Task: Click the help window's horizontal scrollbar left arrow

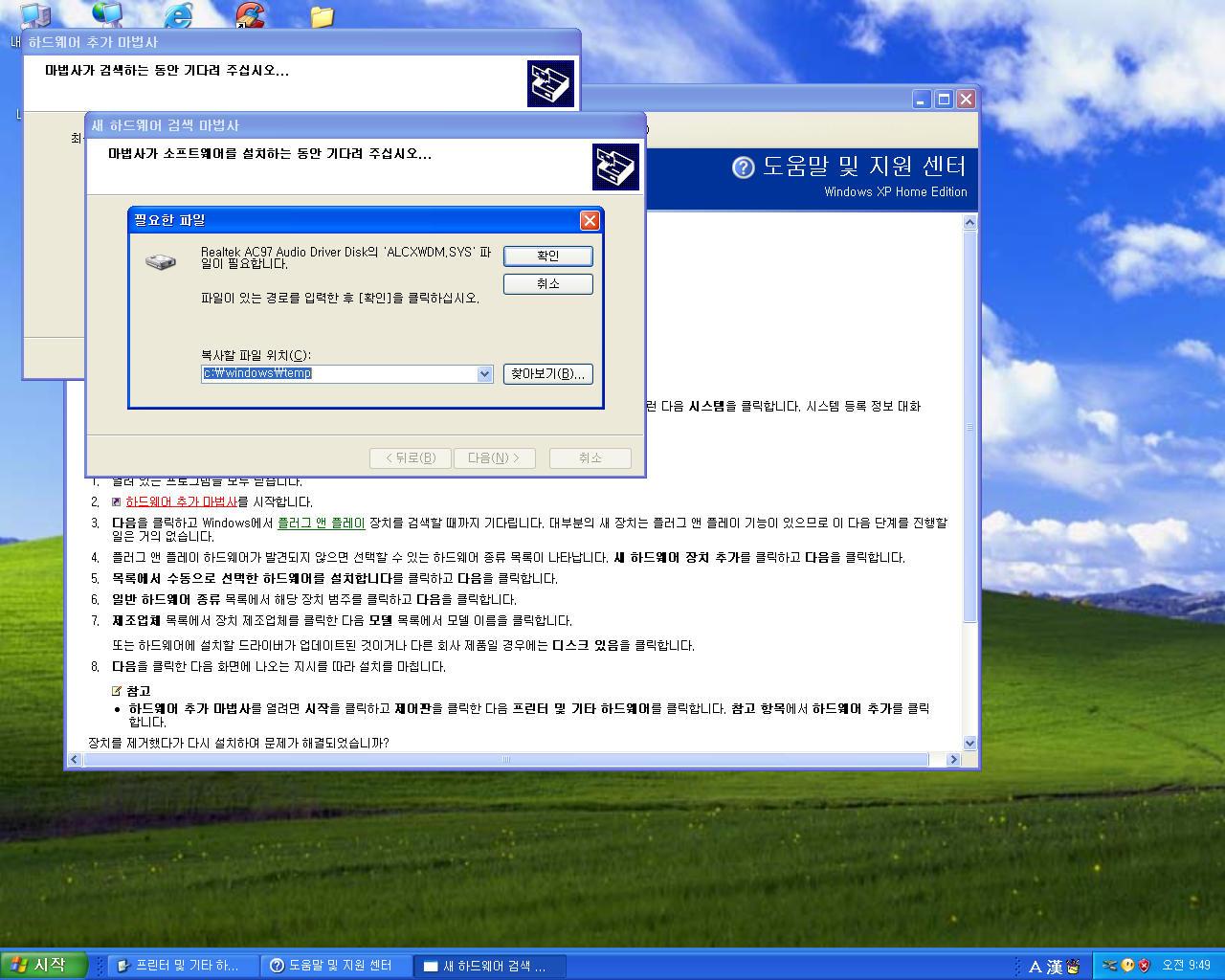Action: click(x=76, y=759)
